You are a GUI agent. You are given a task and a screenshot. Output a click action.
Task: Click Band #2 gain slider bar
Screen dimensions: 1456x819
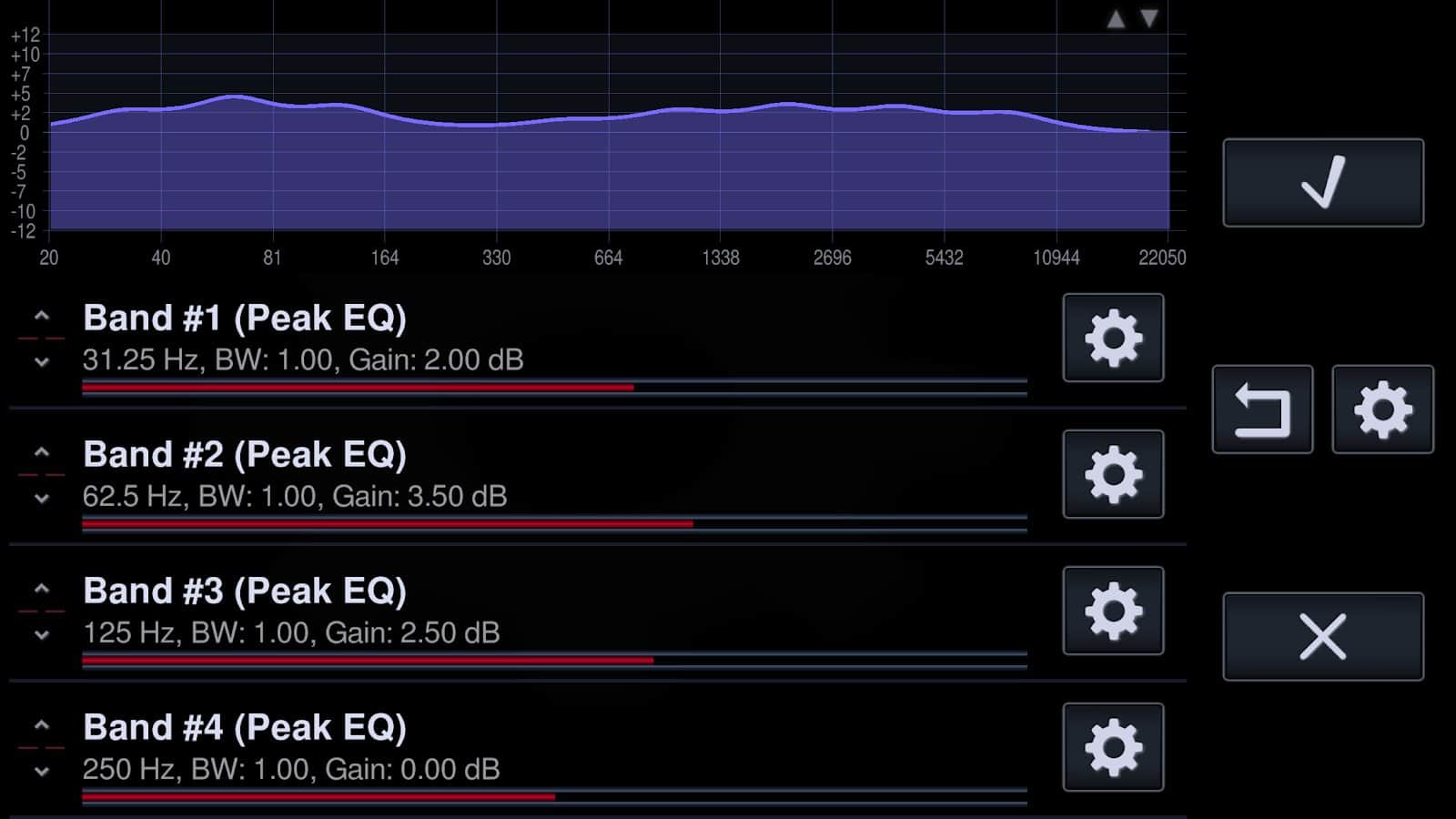tap(553, 524)
